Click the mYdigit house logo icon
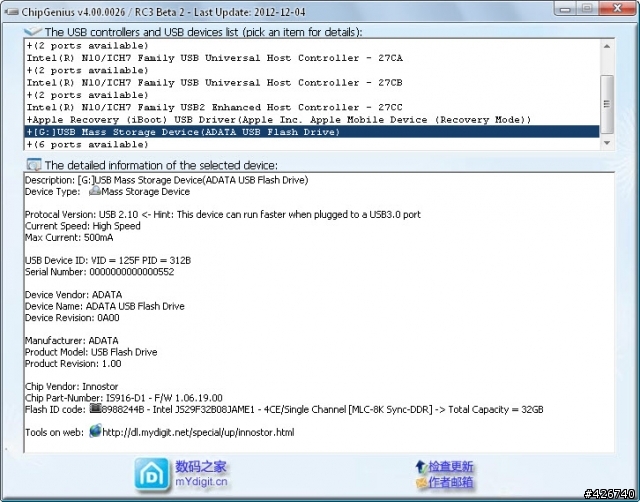 click(x=152, y=474)
